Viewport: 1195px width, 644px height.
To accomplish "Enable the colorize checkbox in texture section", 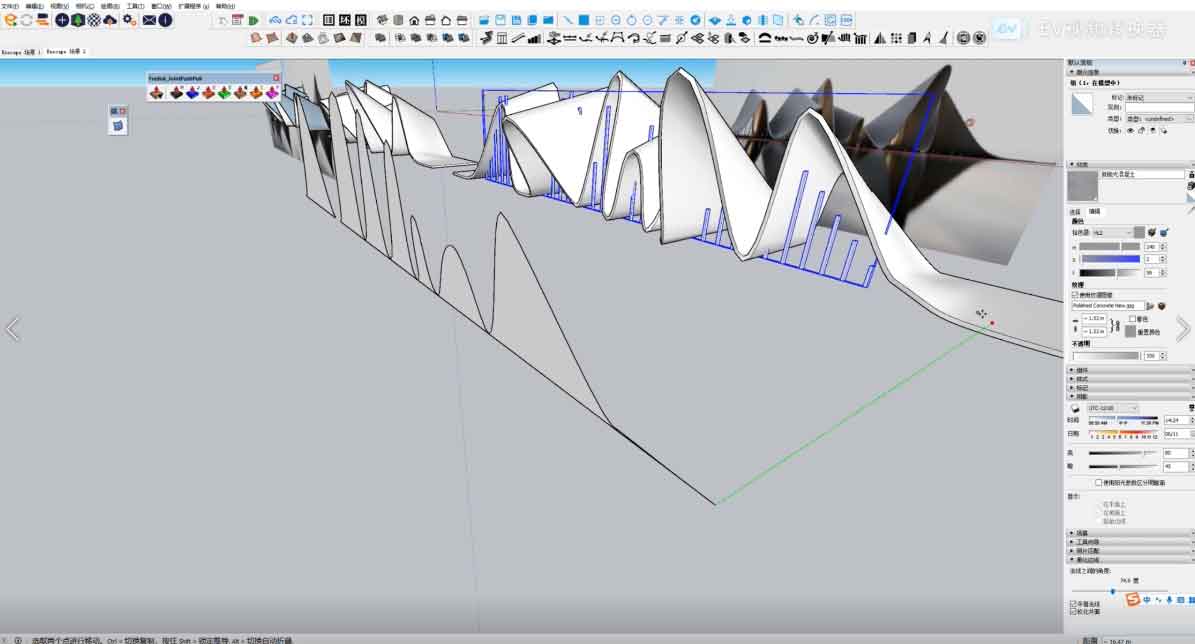I will pos(1132,319).
